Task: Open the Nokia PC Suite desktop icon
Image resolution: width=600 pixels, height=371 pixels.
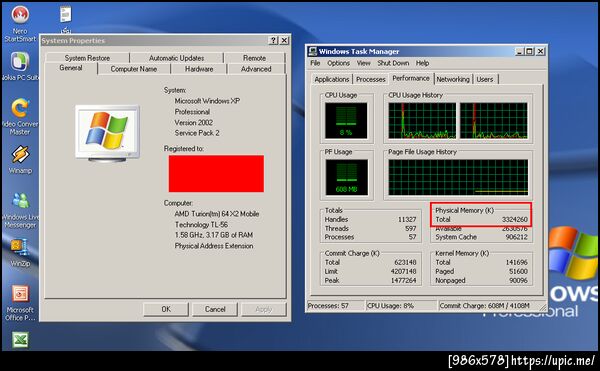Action: tap(20, 66)
